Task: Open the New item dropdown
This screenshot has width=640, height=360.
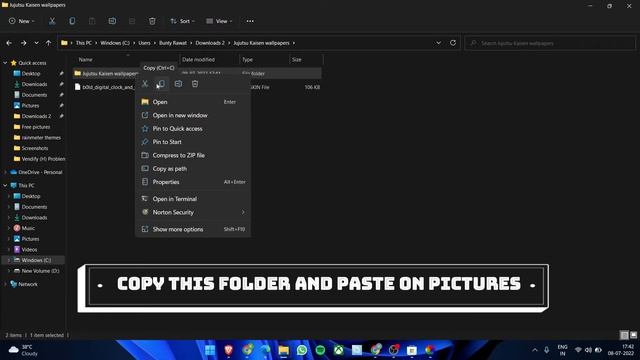Action: (22, 21)
